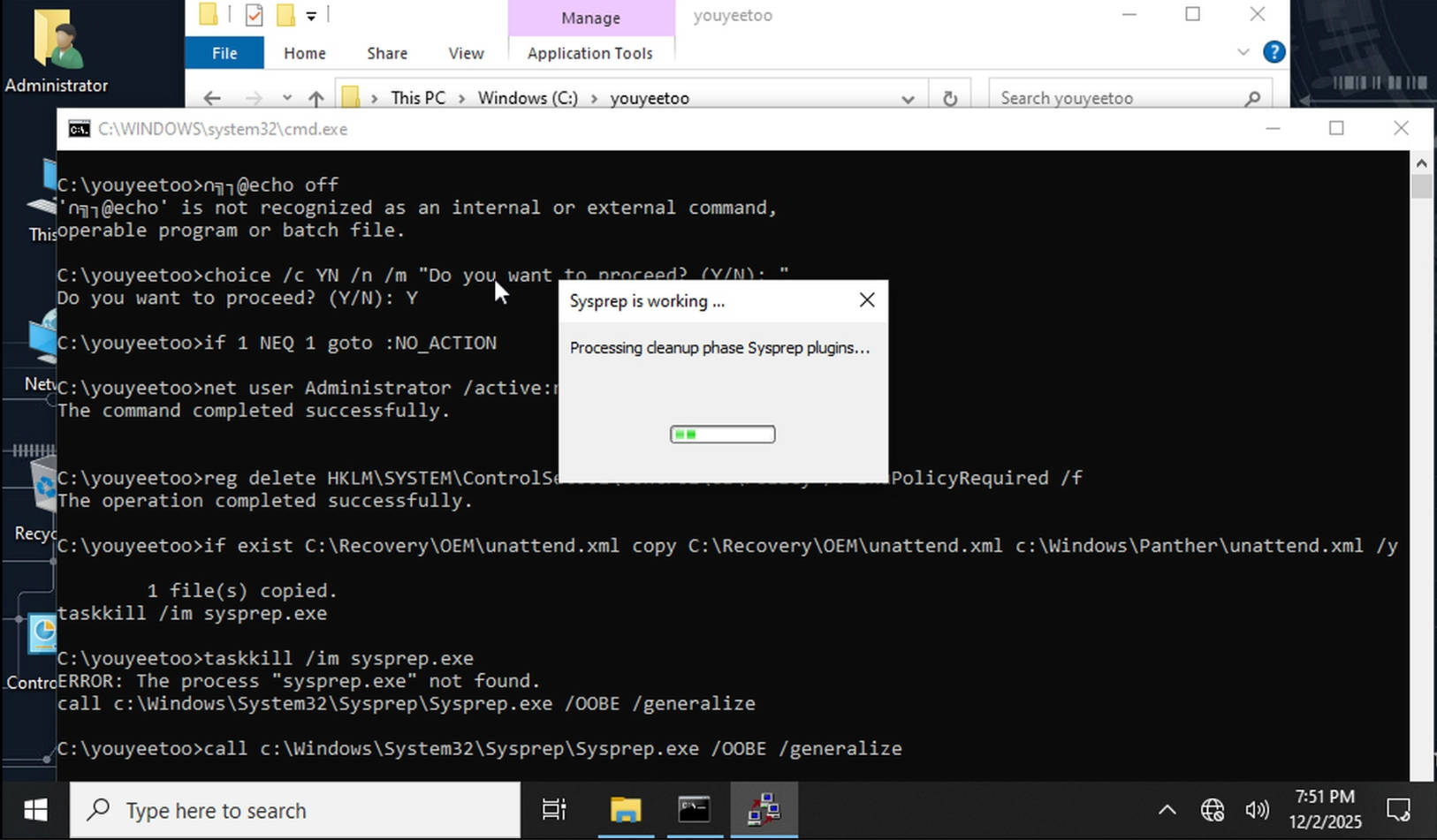Screen dimensions: 1437x840
Task: Switch to the Application Tools tab
Action: [x=589, y=53]
